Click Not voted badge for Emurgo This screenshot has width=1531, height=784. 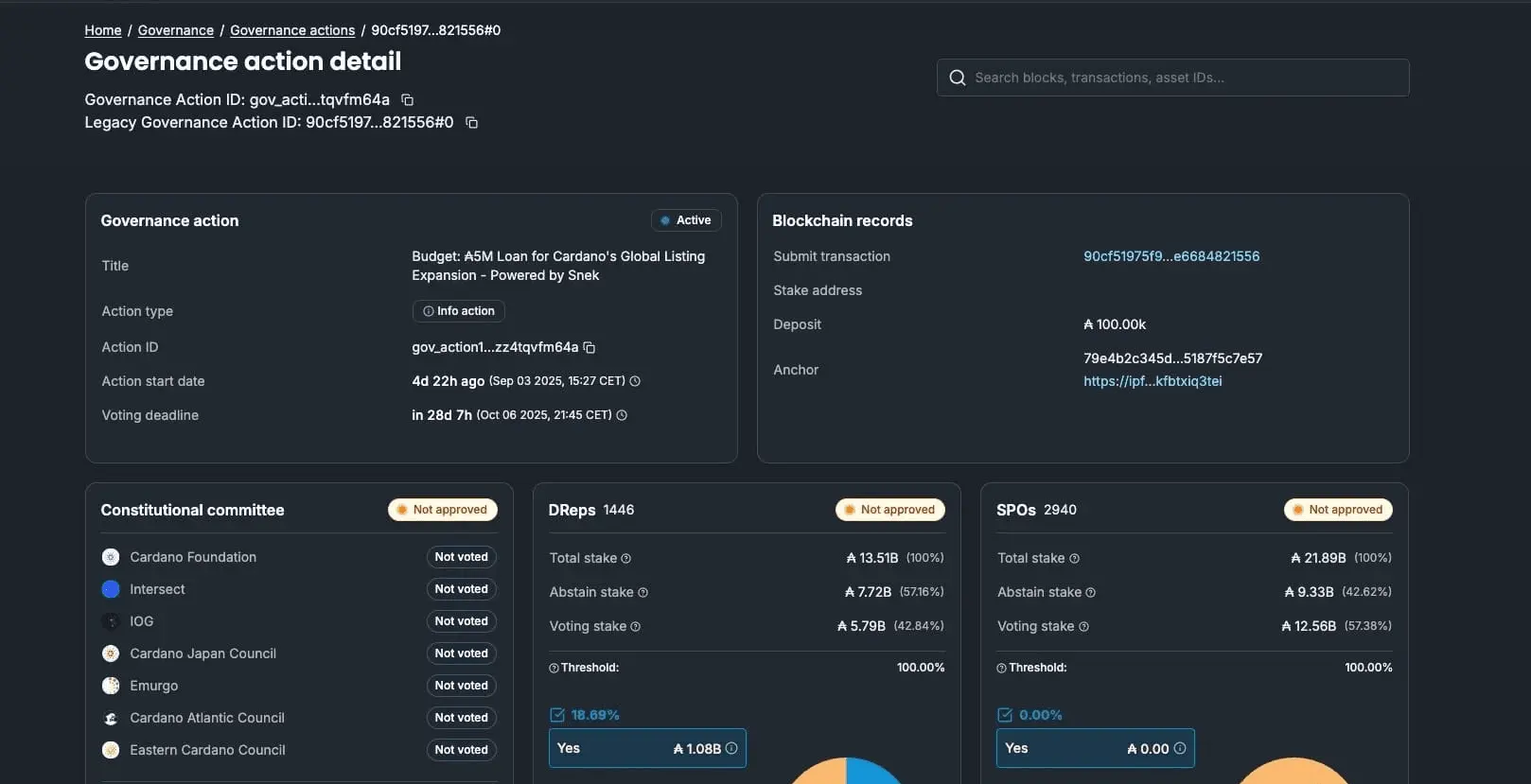(x=461, y=686)
